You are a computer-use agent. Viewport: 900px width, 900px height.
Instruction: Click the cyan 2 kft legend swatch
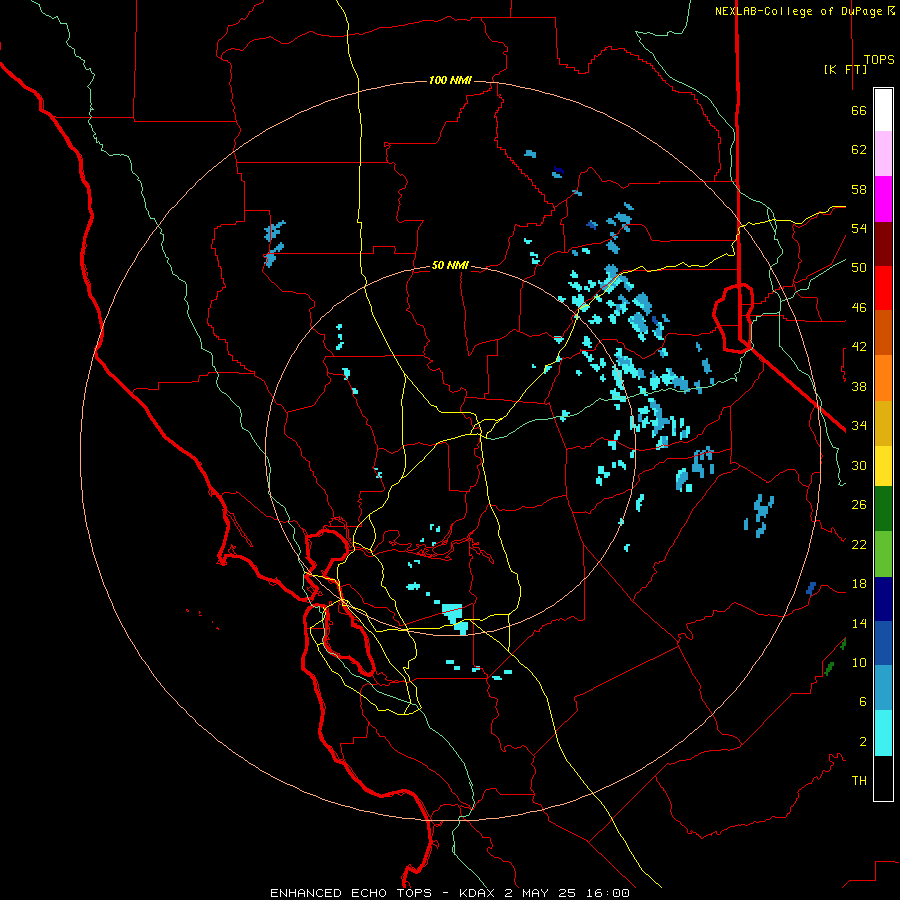point(883,733)
